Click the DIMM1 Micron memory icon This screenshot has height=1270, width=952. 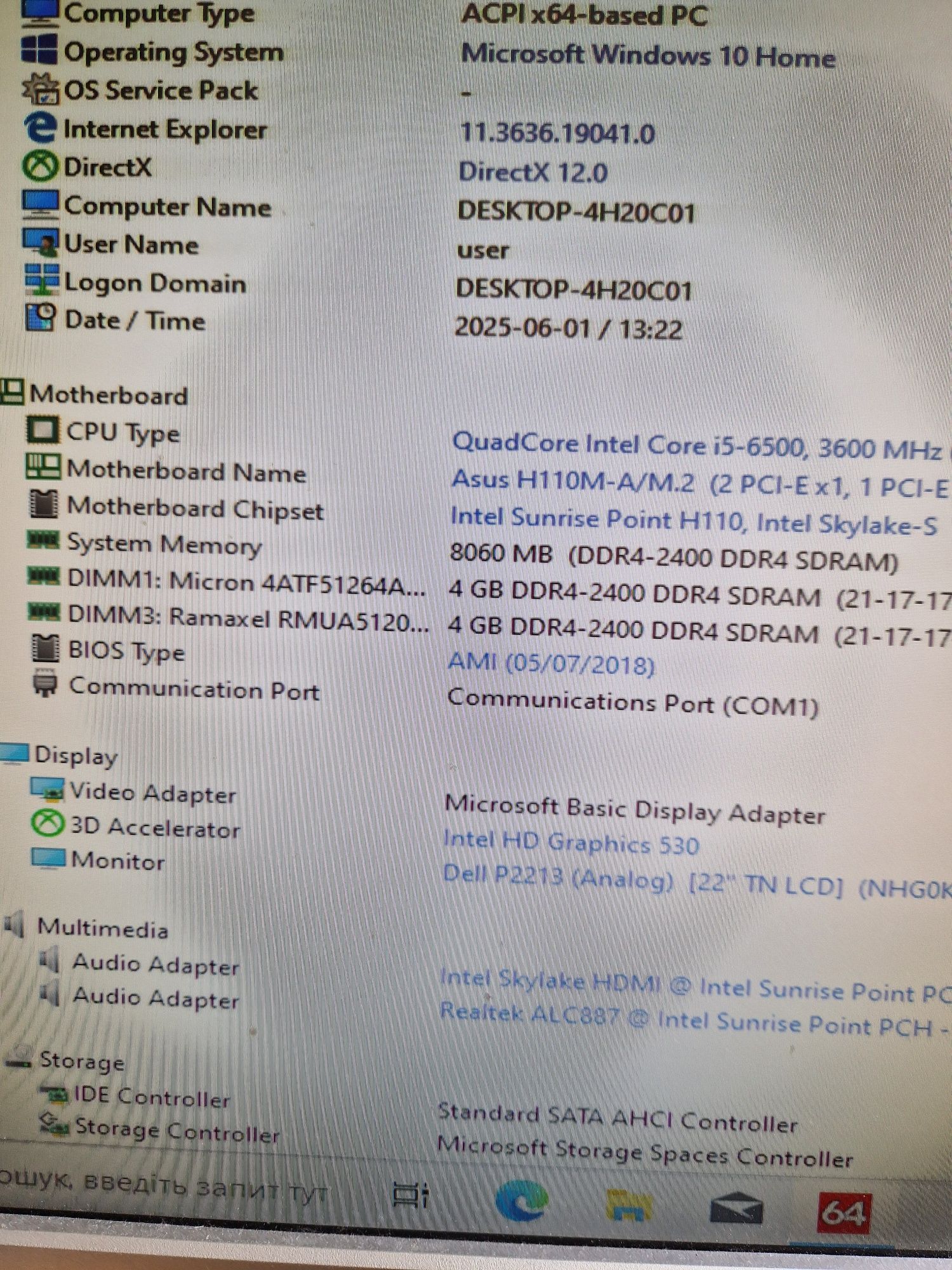pyautogui.click(x=44, y=576)
